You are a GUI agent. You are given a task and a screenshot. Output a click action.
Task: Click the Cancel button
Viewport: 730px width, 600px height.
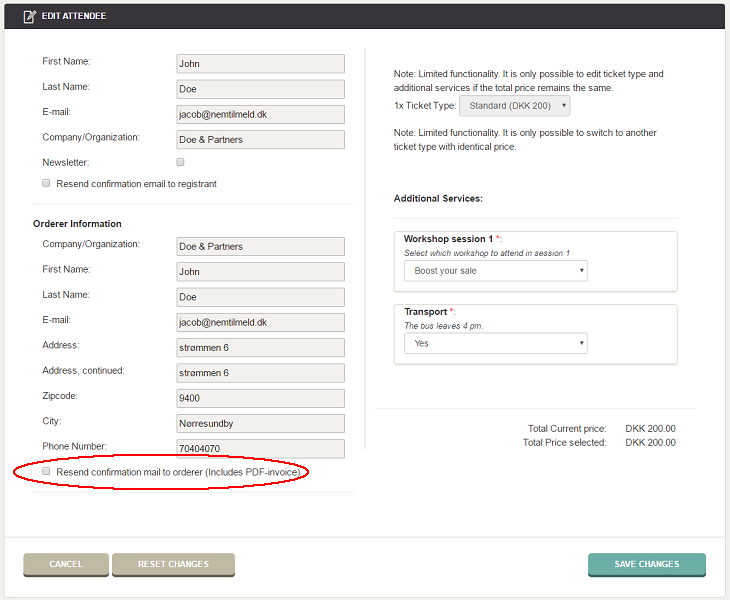[66, 564]
